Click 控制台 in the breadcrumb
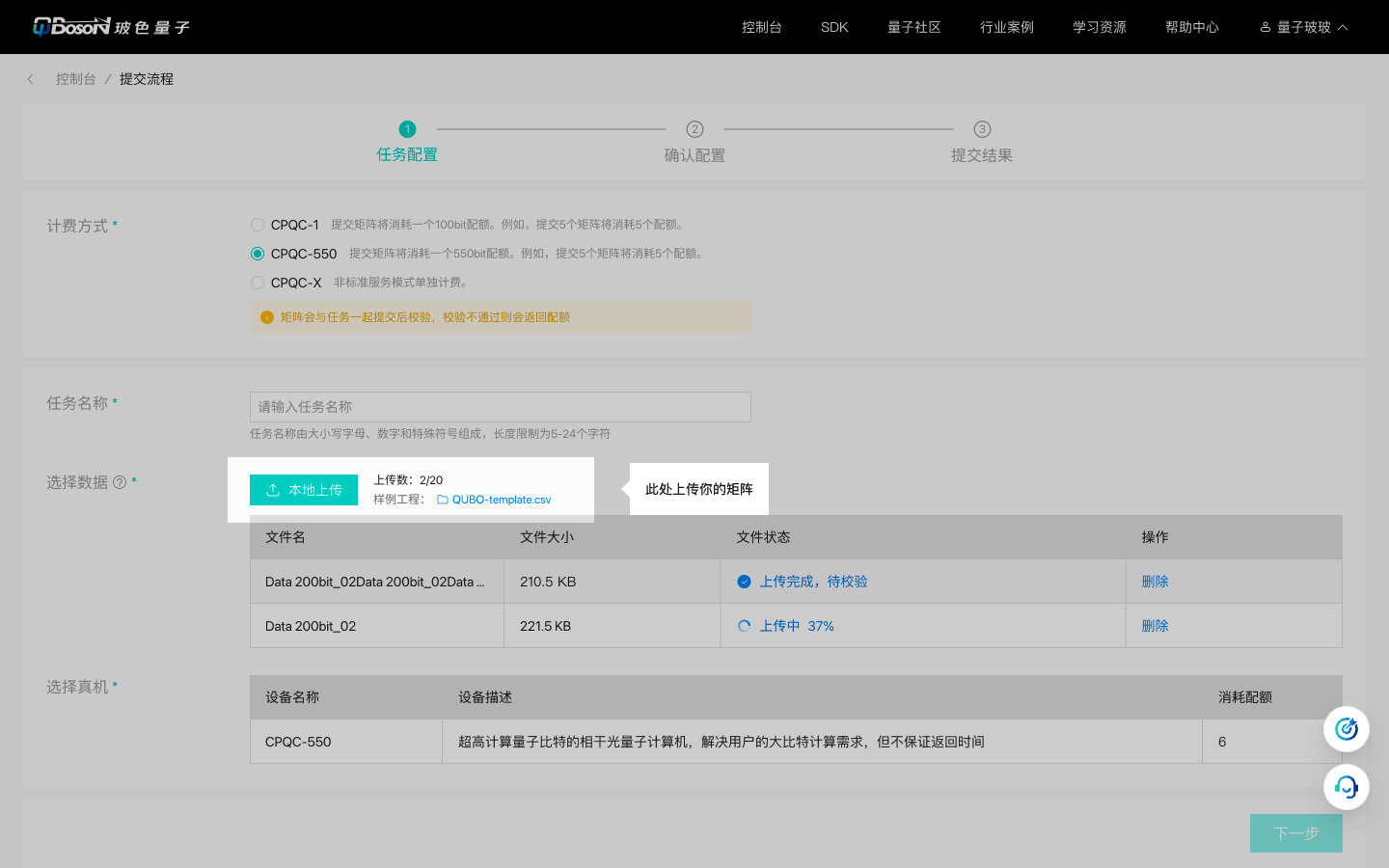 [x=76, y=79]
